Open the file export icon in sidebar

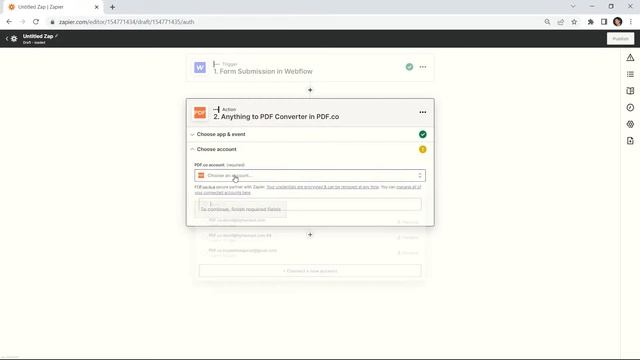click(630, 141)
